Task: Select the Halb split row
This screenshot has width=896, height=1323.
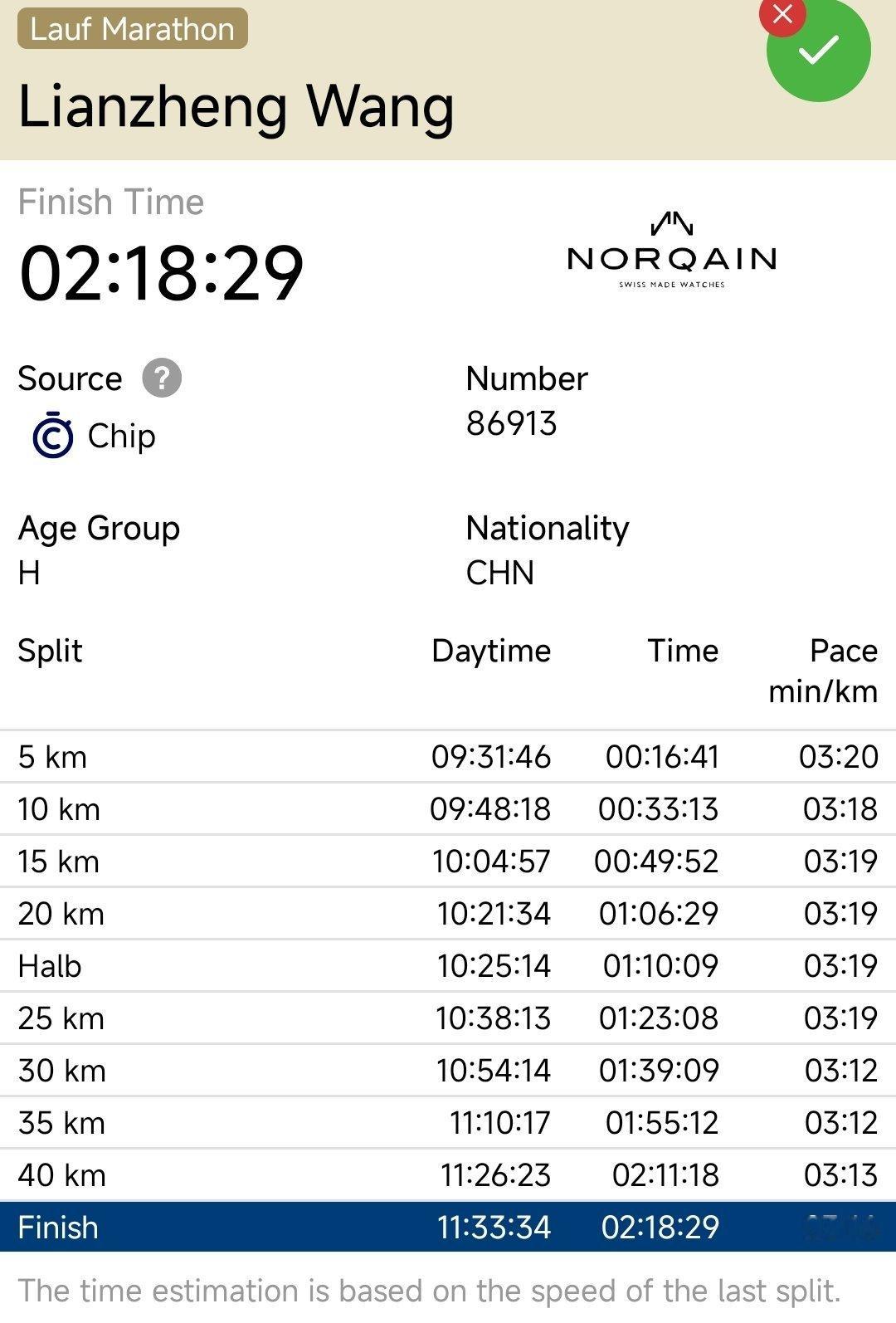Action: pos(448,966)
